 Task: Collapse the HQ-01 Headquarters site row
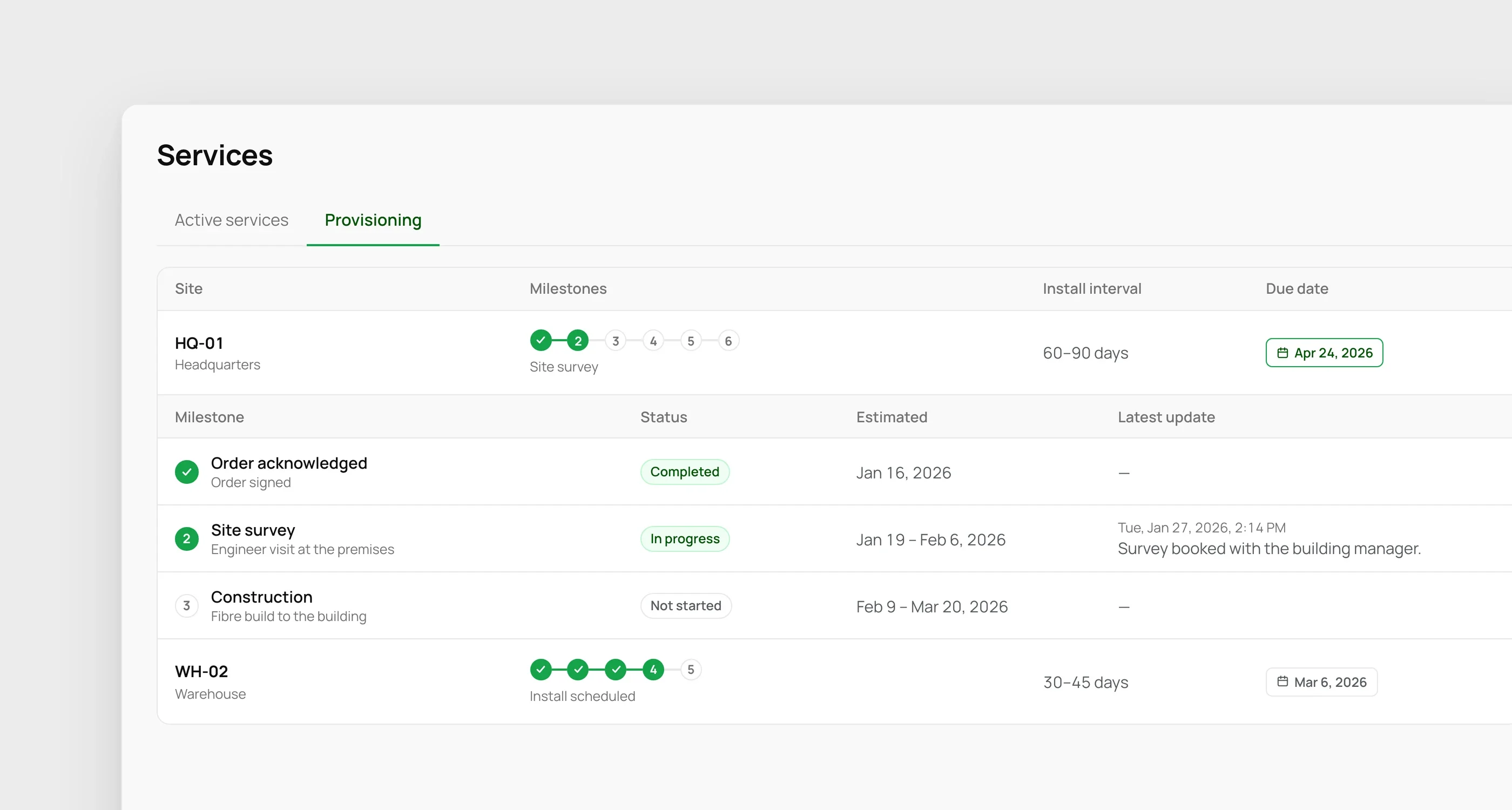click(x=835, y=352)
